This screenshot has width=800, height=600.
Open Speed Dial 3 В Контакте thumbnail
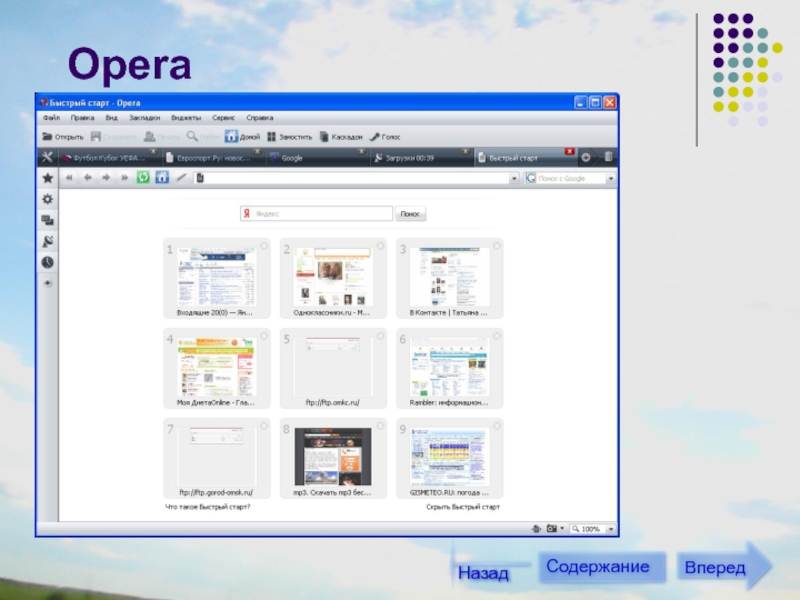(x=449, y=277)
